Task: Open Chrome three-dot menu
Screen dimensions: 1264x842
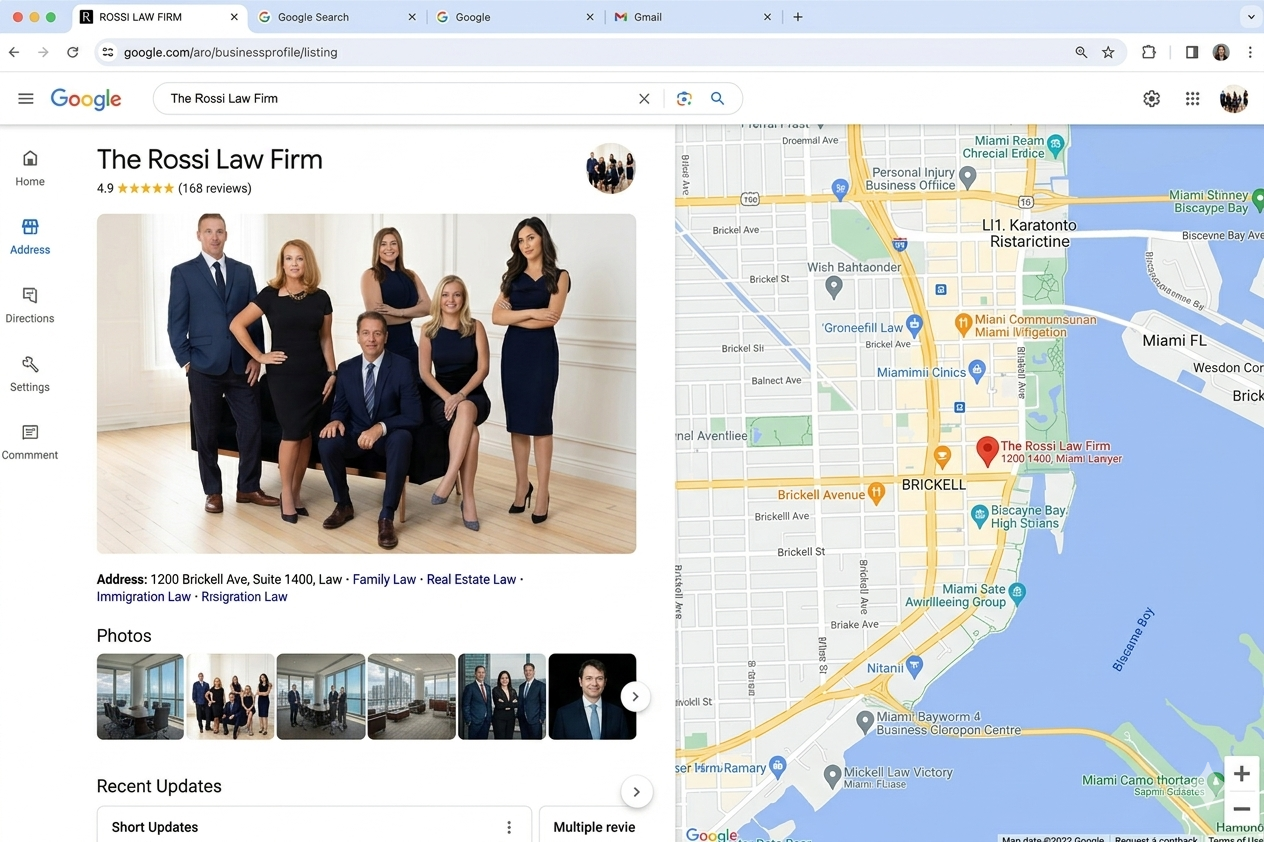Action: click(1250, 52)
